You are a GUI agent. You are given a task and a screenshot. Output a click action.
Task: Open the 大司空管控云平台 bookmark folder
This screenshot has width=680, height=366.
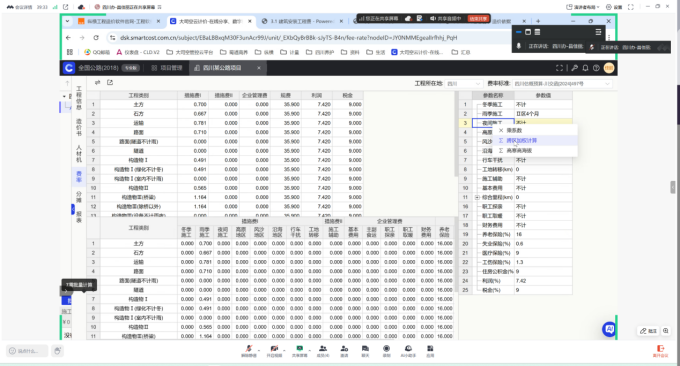pyautogui.click(x=190, y=52)
